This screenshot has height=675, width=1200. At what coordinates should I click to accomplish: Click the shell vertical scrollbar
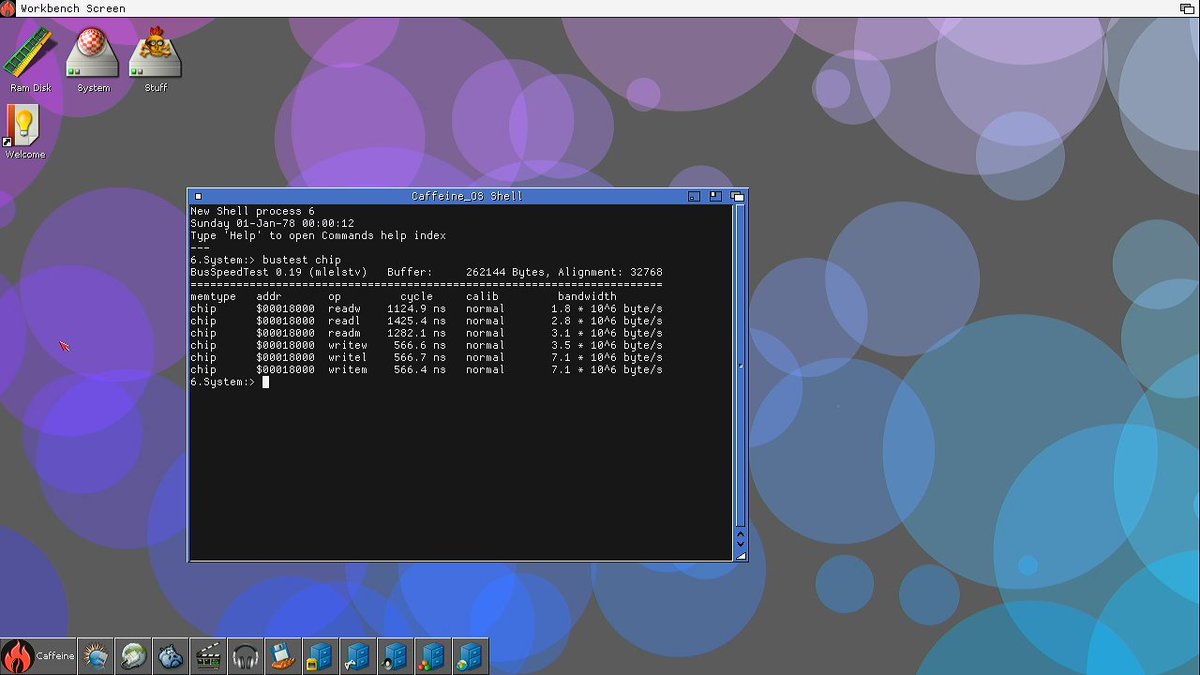coord(740,366)
